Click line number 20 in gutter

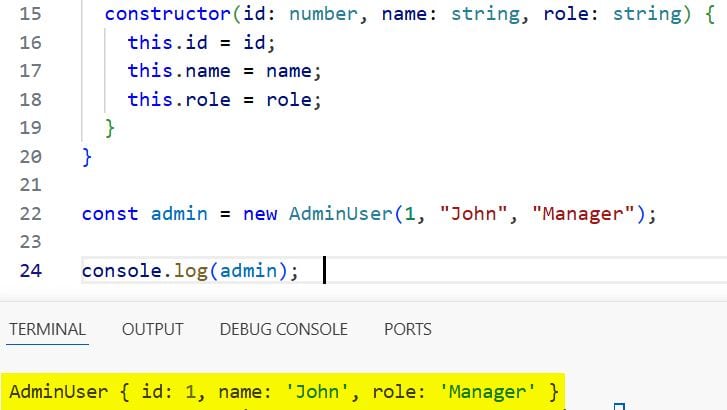(31, 157)
